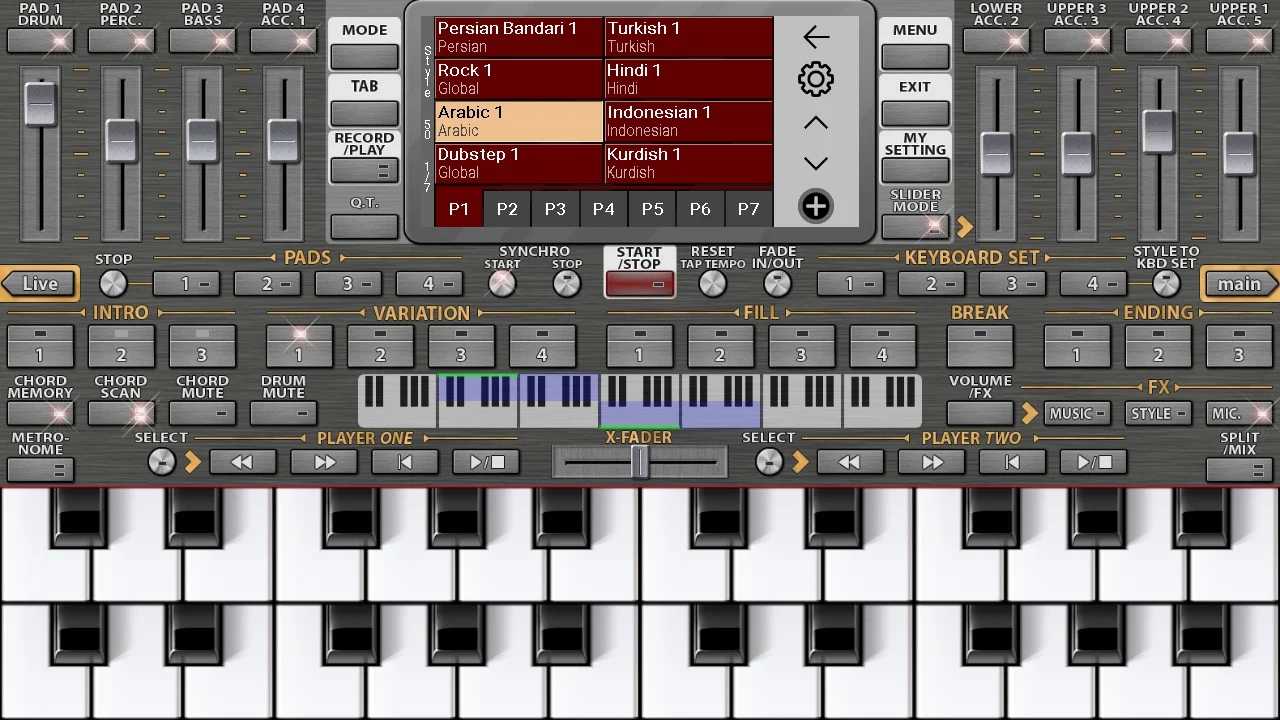Select Hindi 1 style
This screenshot has height=720, width=1280.
(x=688, y=80)
